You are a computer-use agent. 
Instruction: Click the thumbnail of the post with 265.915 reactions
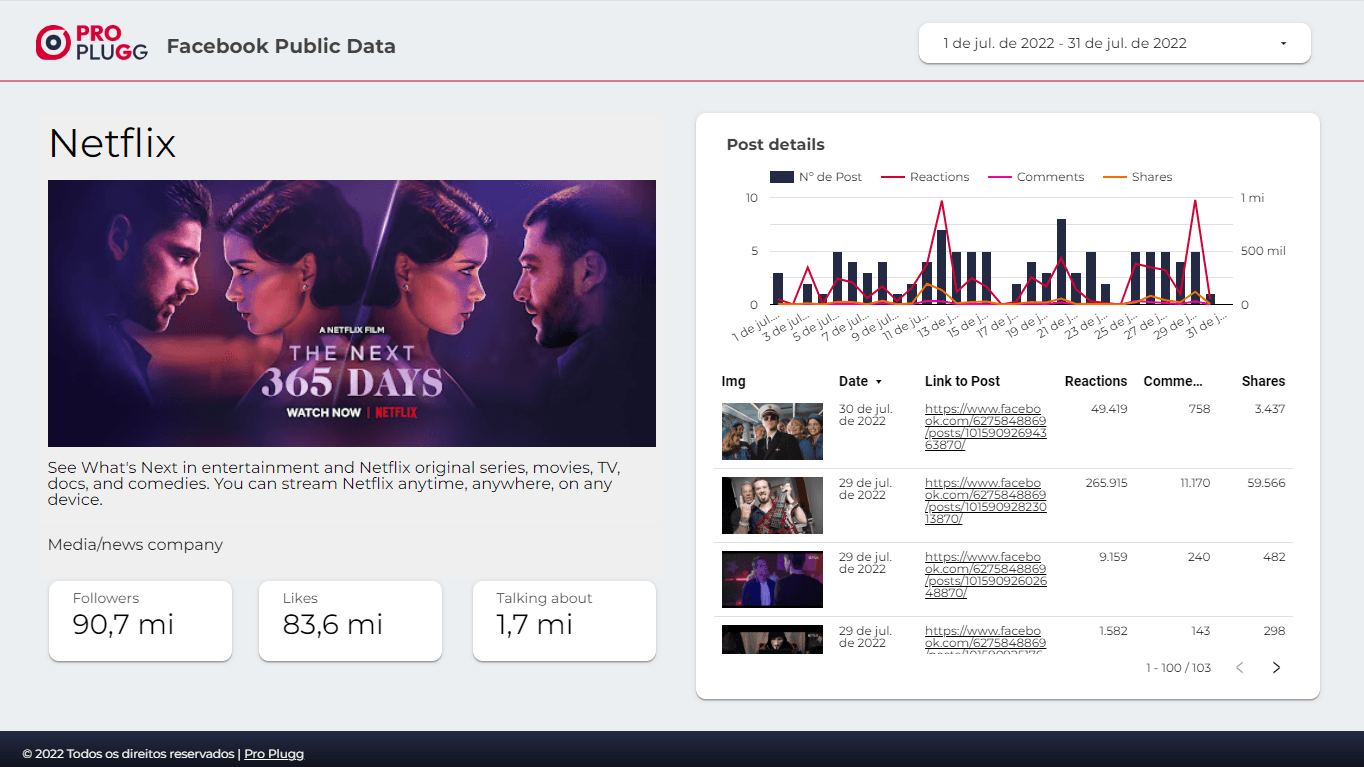pos(772,505)
